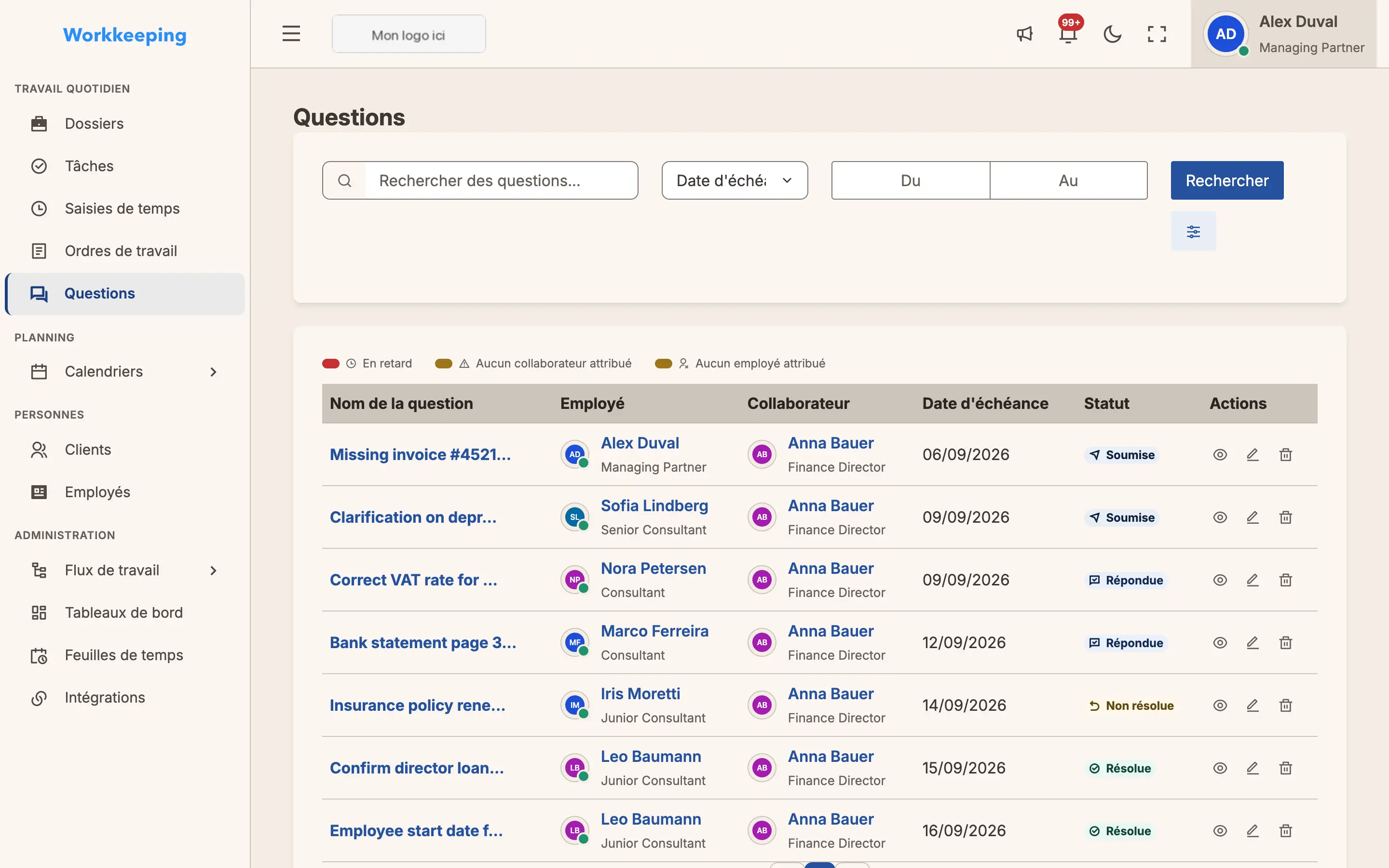
Task: Edit the Correct VAT rate question
Action: pos(1253,580)
